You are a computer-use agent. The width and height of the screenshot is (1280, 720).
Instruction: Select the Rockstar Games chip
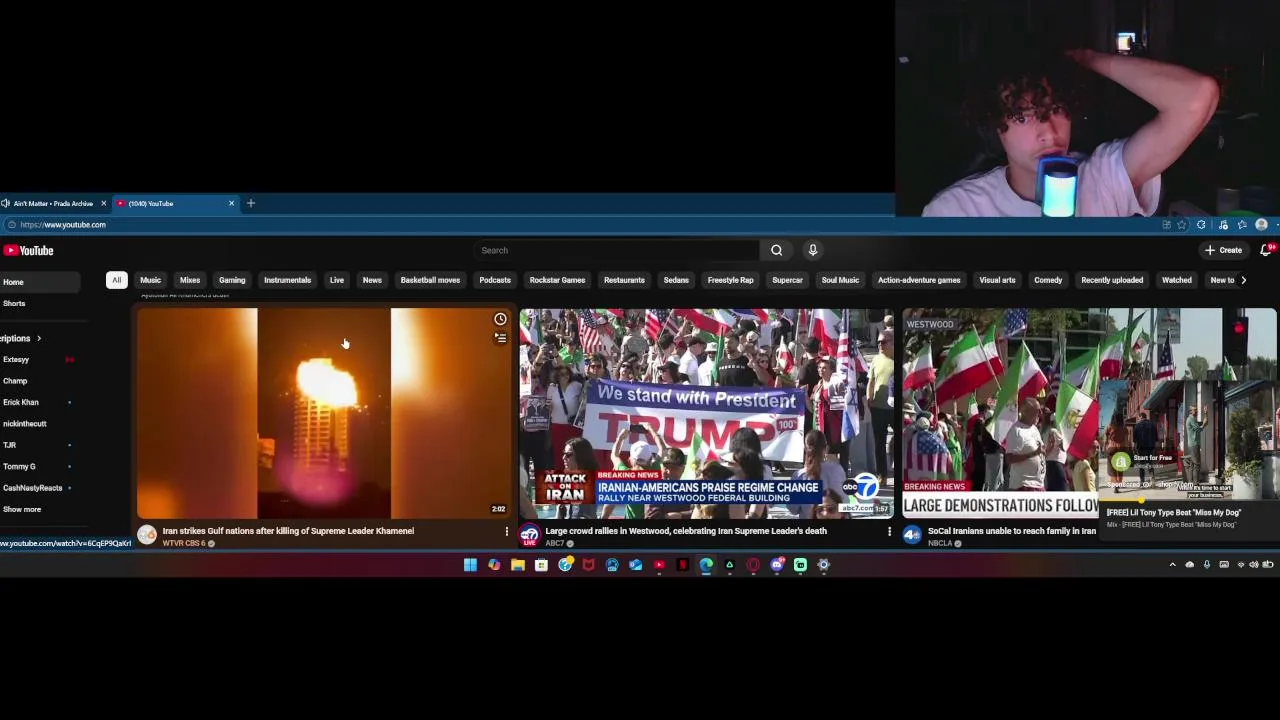(557, 280)
